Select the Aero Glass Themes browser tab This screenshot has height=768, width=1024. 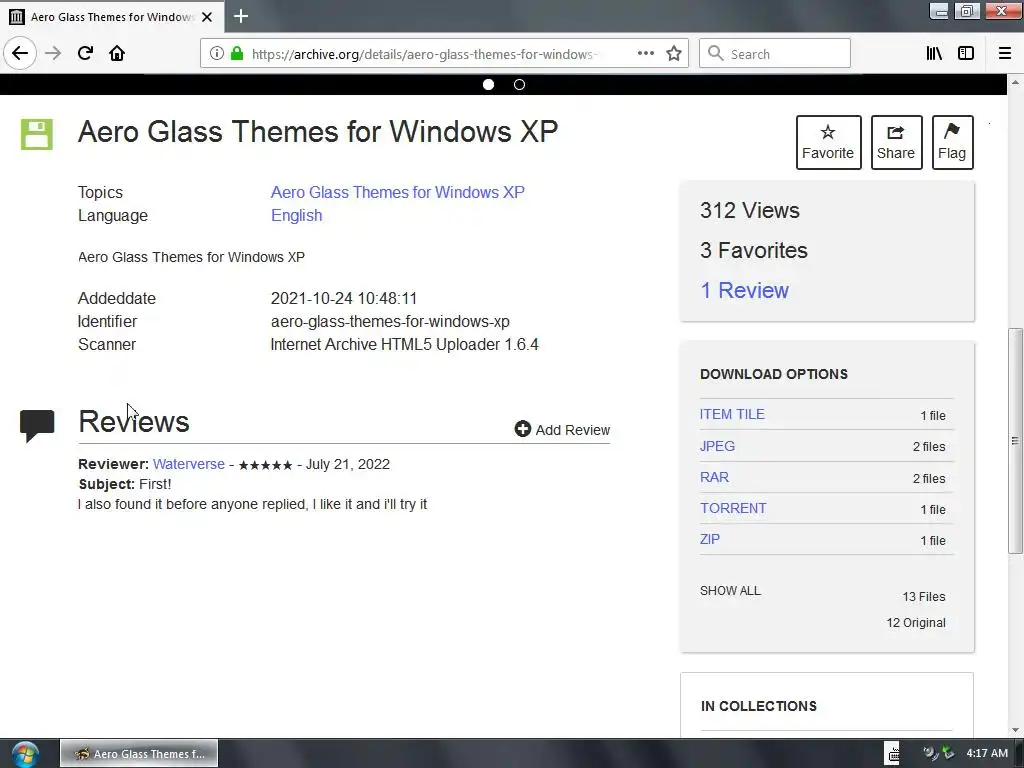(112, 16)
